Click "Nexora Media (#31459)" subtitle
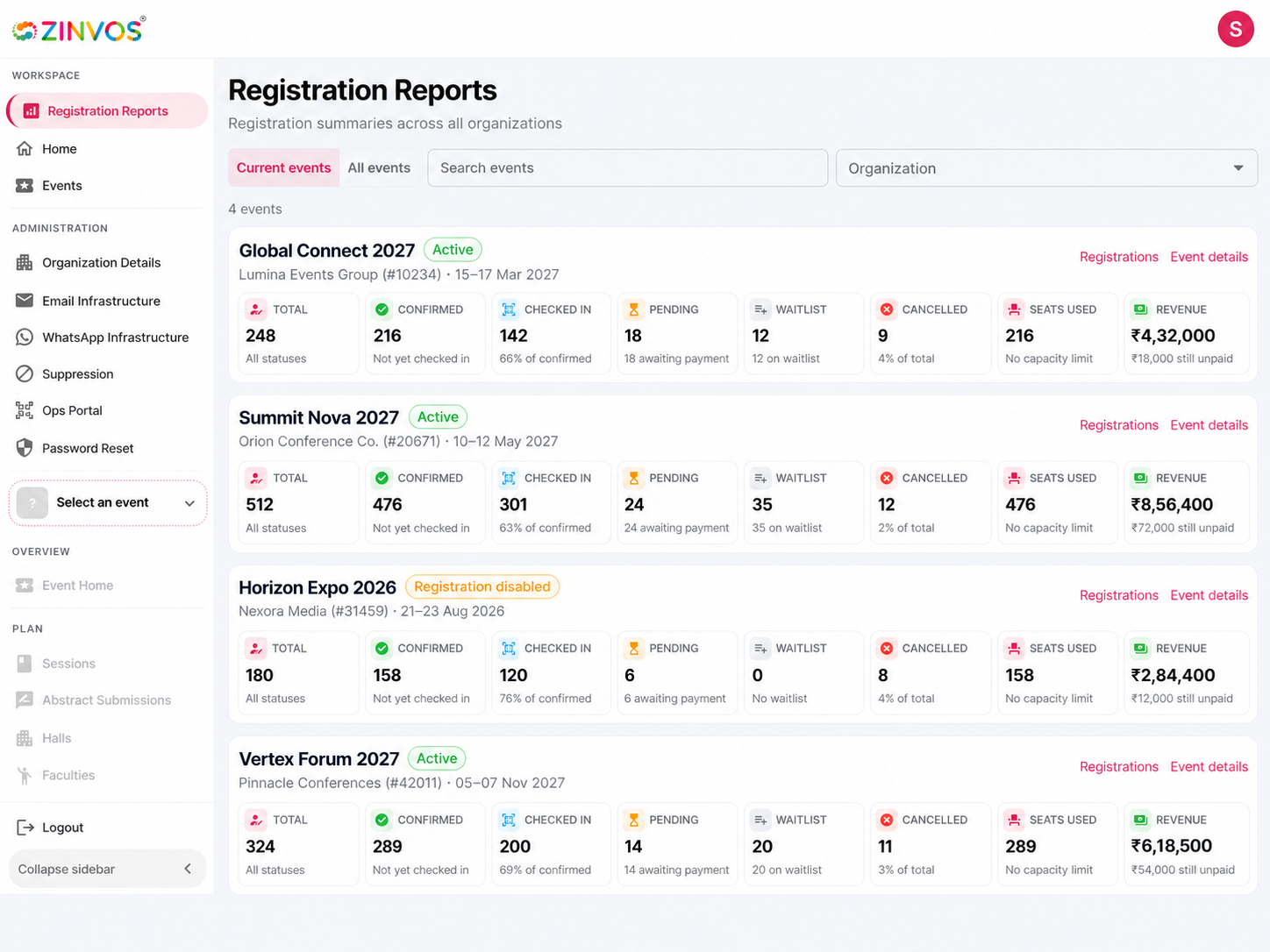The width and height of the screenshot is (1270, 952). (x=313, y=611)
